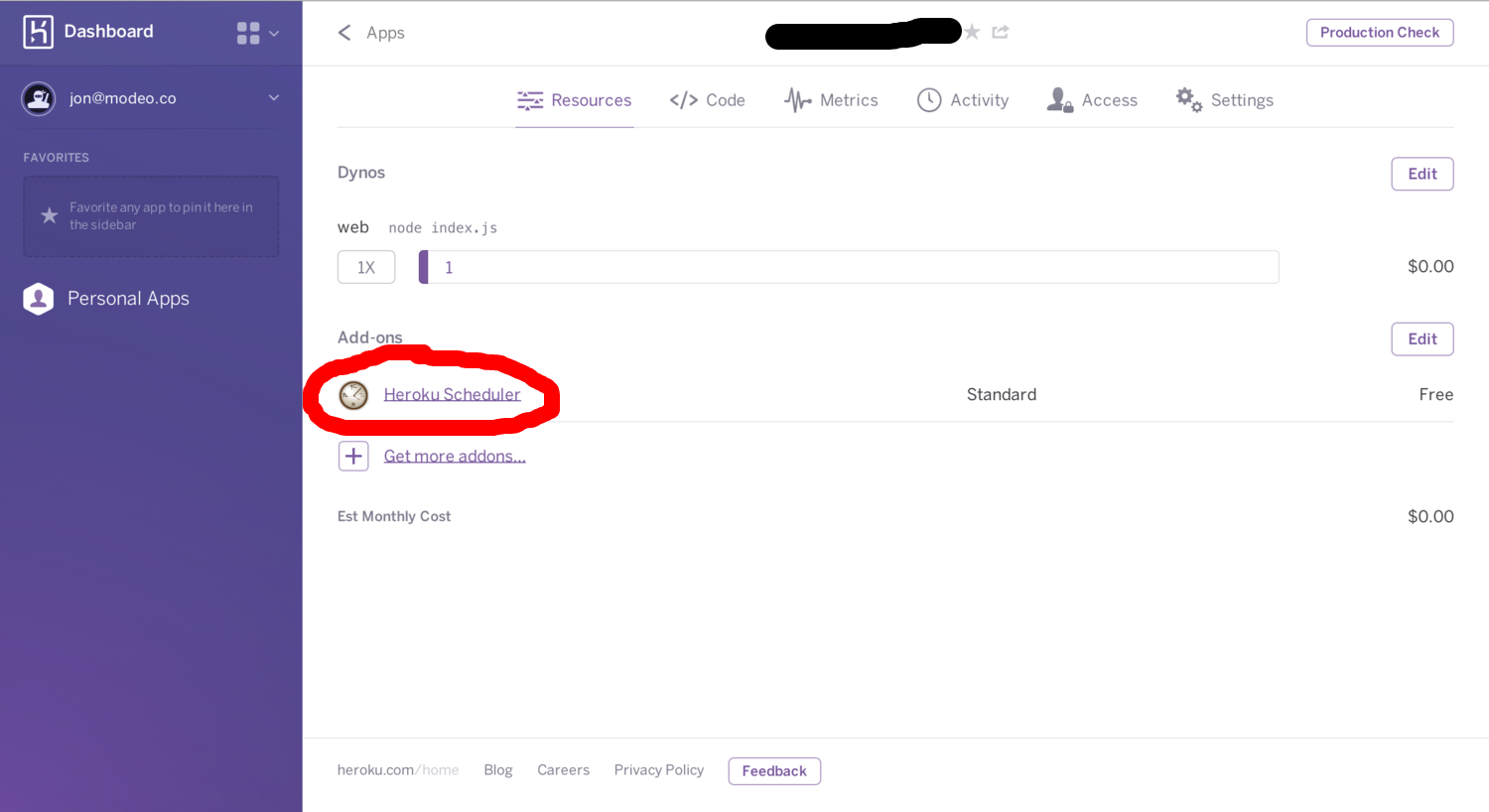Open the Privacy Policy footer link

point(659,770)
